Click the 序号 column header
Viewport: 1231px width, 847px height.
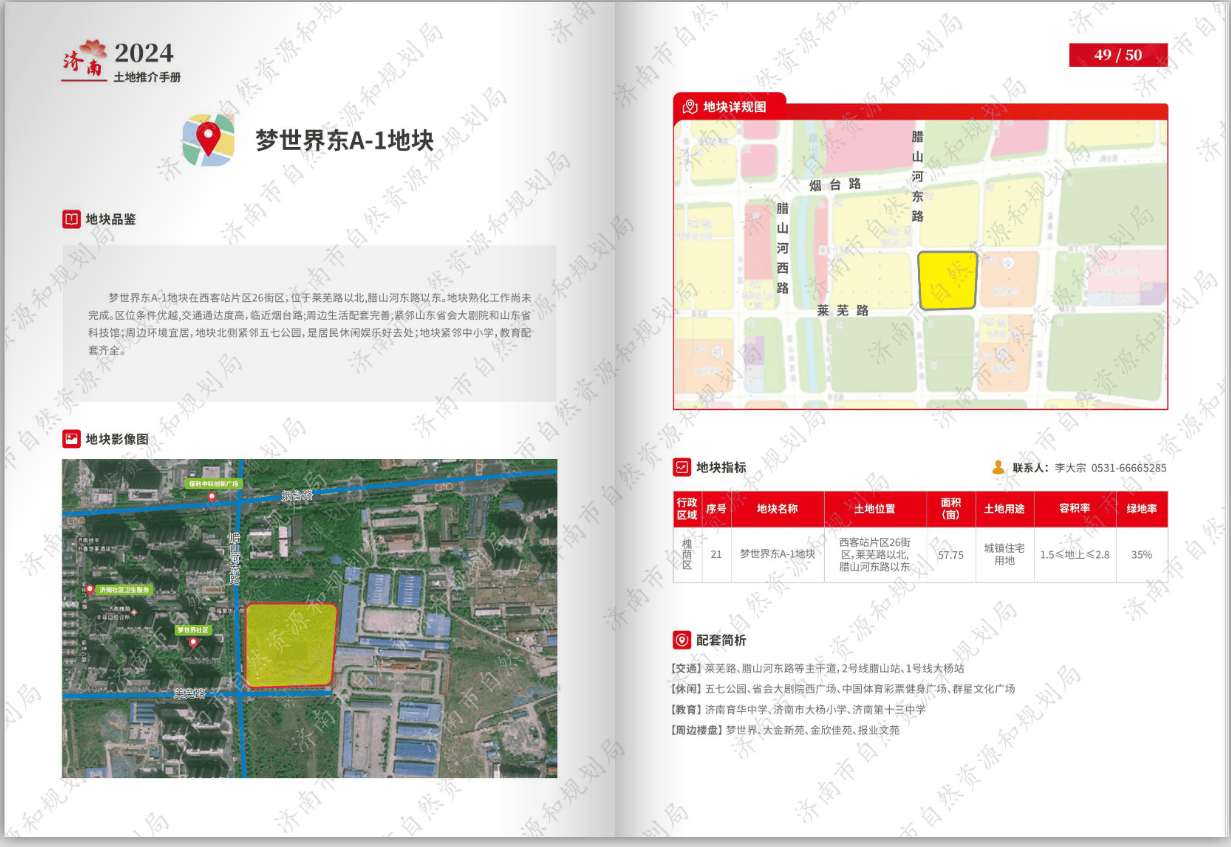(x=716, y=509)
